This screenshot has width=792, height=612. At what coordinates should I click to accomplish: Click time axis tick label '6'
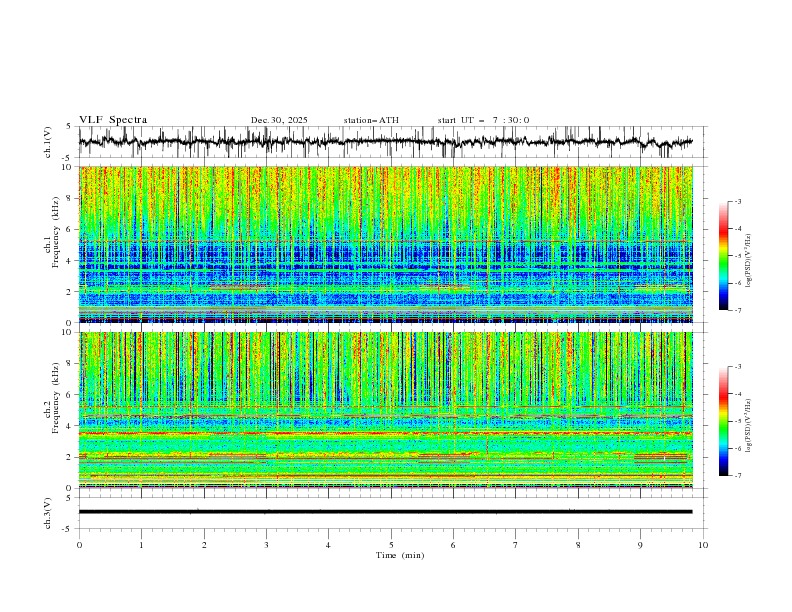pyautogui.click(x=453, y=545)
